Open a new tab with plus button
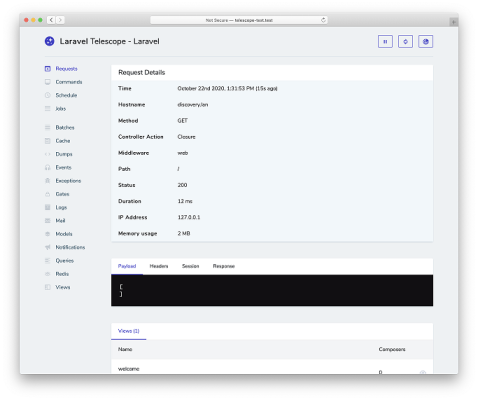The height and width of the screenshot is (400, 478). pyautogui.click(x=453, y=22)
